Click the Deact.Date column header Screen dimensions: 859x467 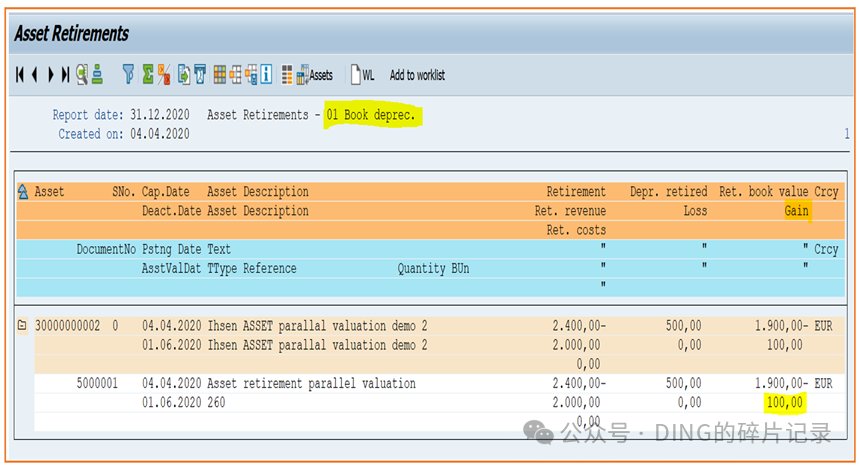(x=171, y=211)
